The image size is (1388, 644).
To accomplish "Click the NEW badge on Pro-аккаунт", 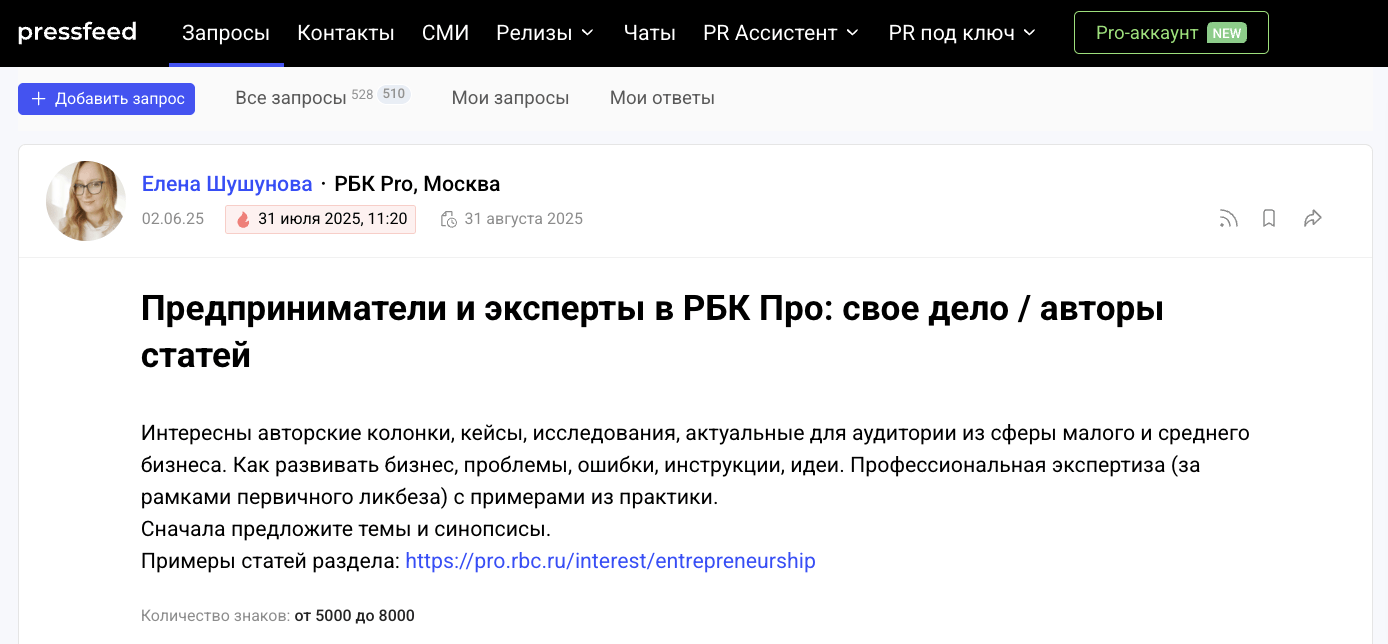I will tap(1227, 33).
